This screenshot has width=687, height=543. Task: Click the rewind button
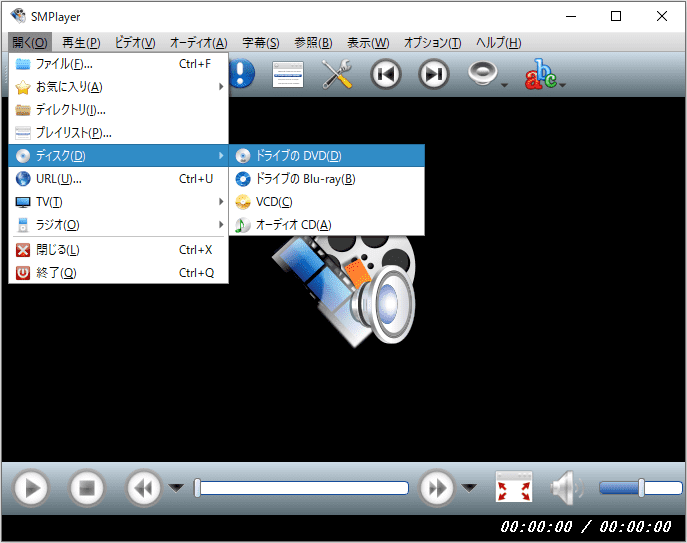coord(143,488)
